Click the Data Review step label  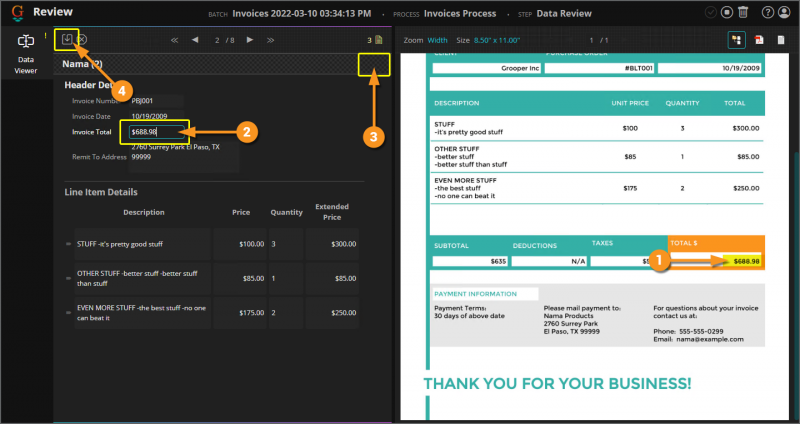tap(564, 13)
